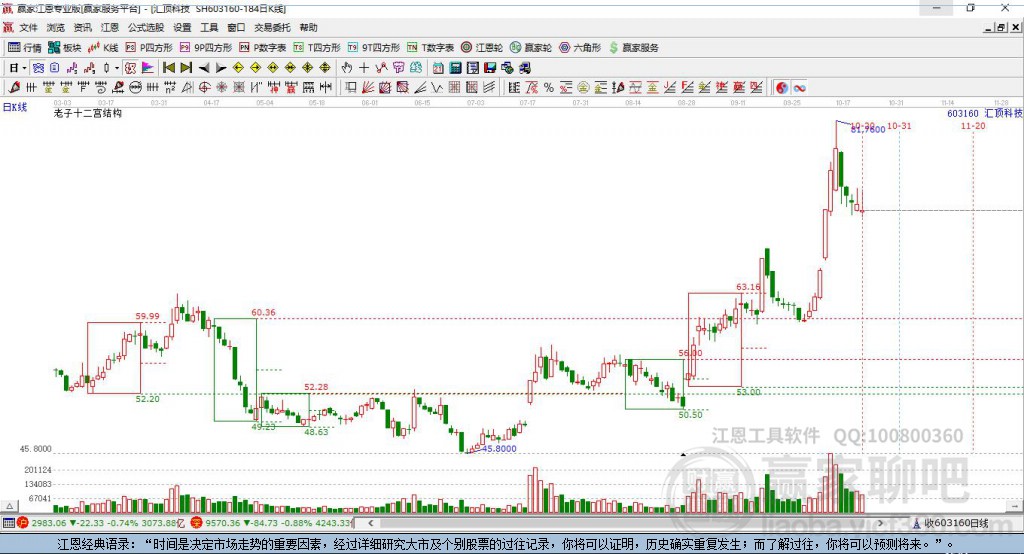Viewport: 1024px width, 554px height.
Task: Select the hand pan tool
Action: [x=347, y=68]
